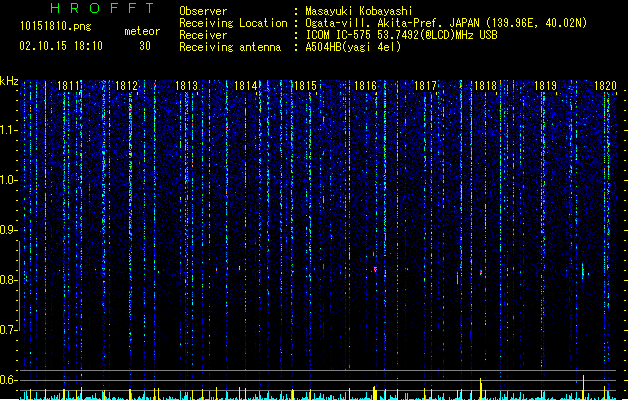Click the 1812 time marker
The image size is (629, 400).
coord(126,86)
